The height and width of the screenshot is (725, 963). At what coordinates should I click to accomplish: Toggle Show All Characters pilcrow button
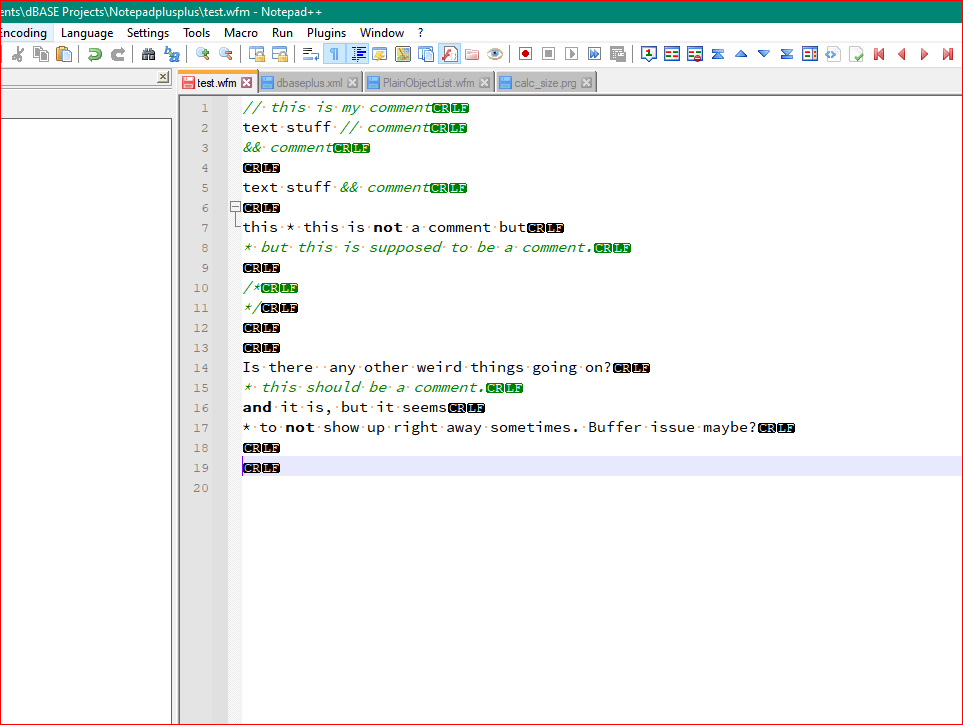click(335, 54)
